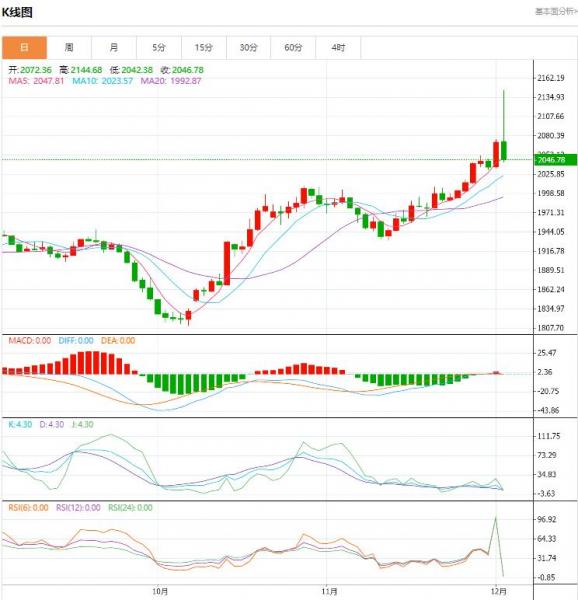Click the RSI(24) indicator label
Image resolution: width=578 pixels, height=600 pixels.
(x=130, y=508)
